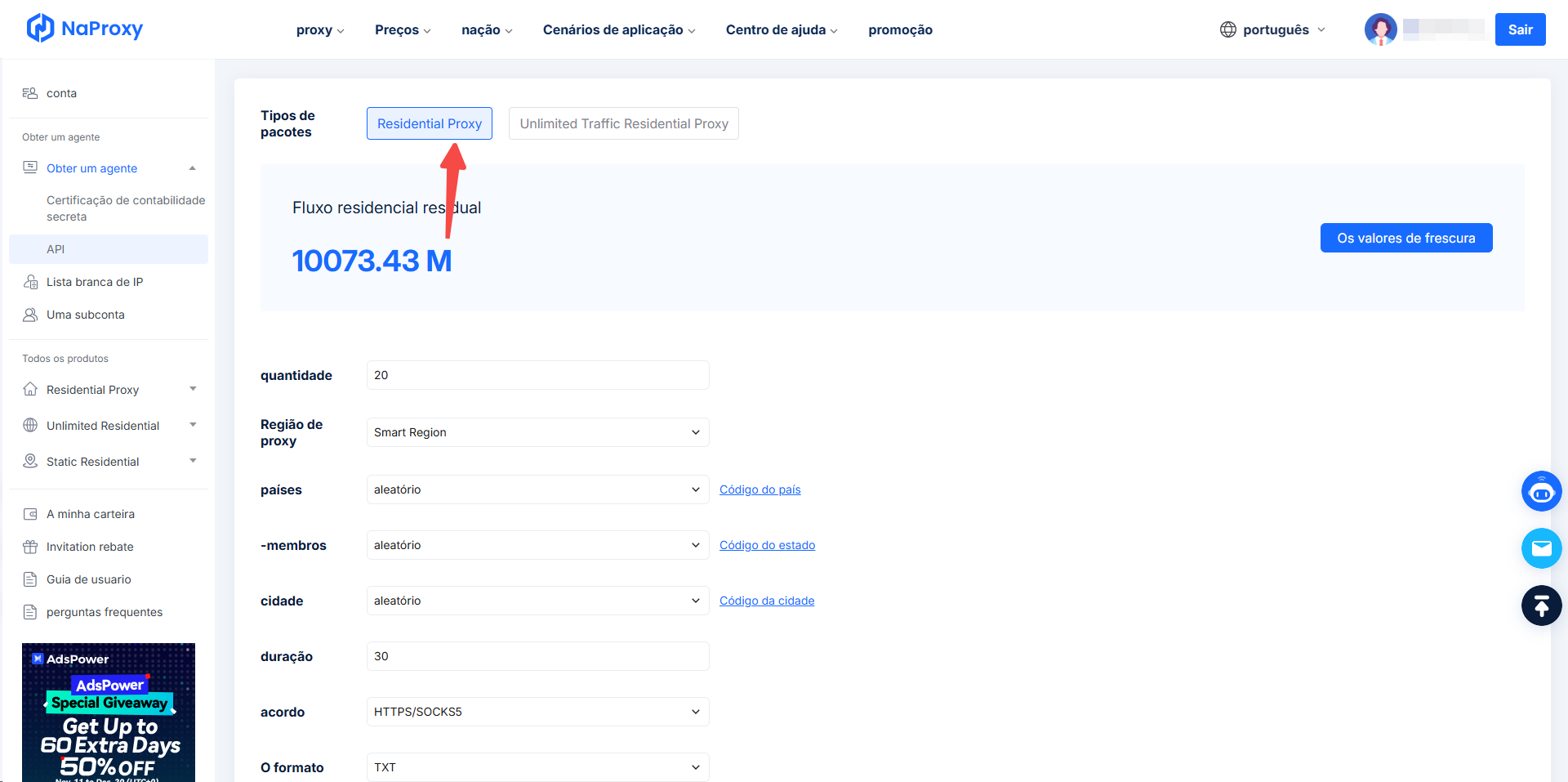Select Unlimited Traffic Residential Proxy tab
This screenshot has height=782, width=1568.
tap(624, 123)
